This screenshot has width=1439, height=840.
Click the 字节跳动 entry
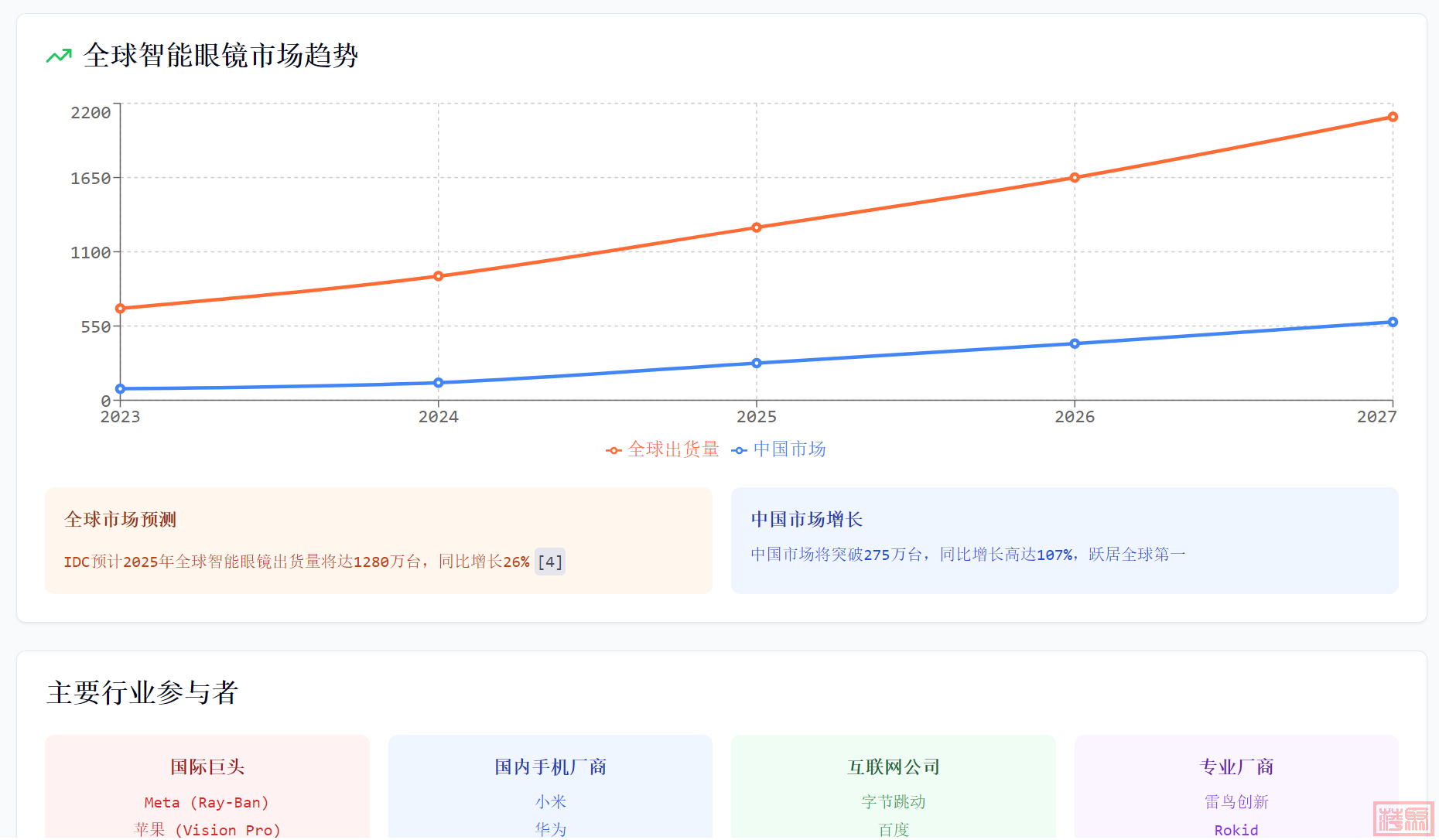point(894,802)
